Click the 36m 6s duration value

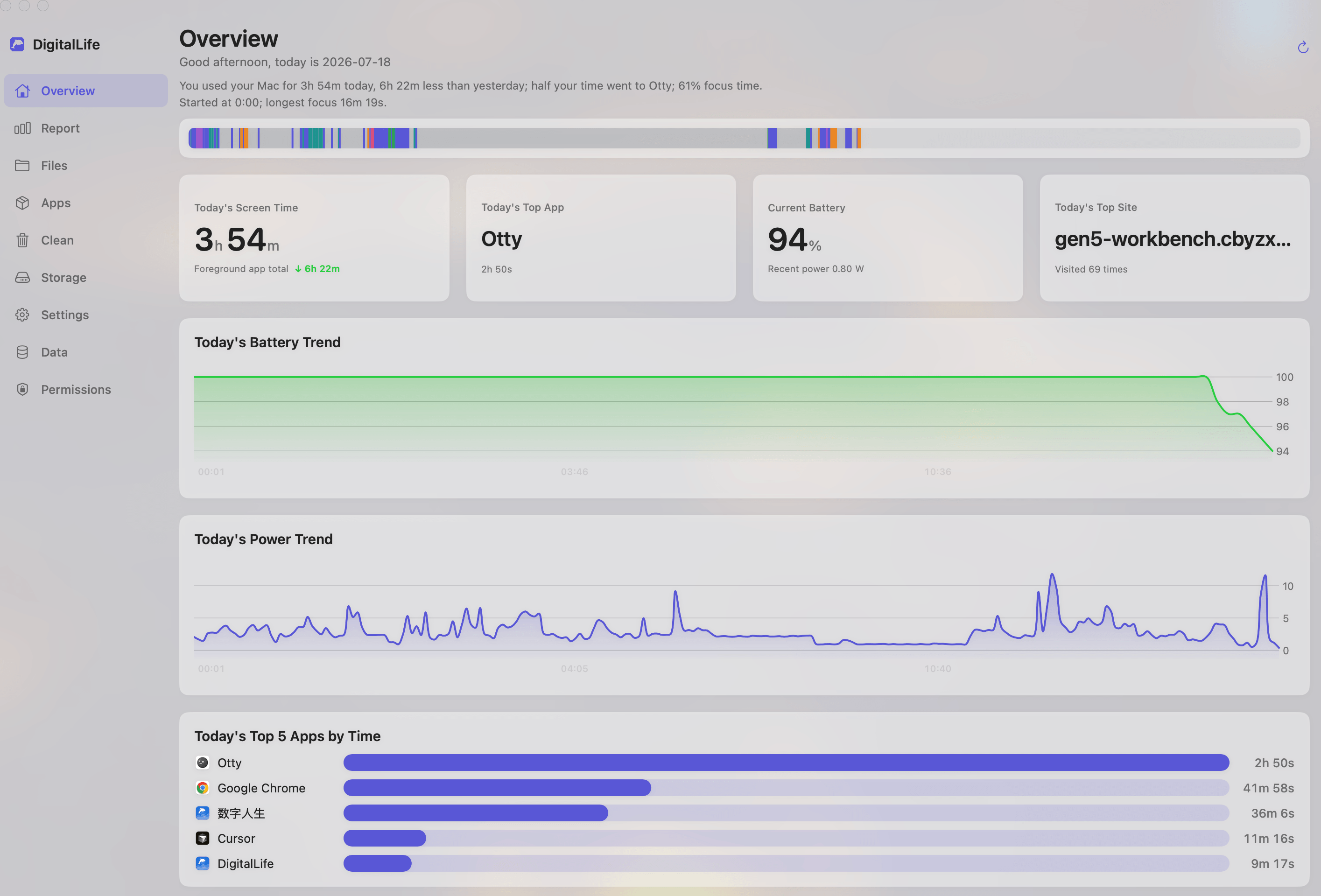[x=1272, y=813]
